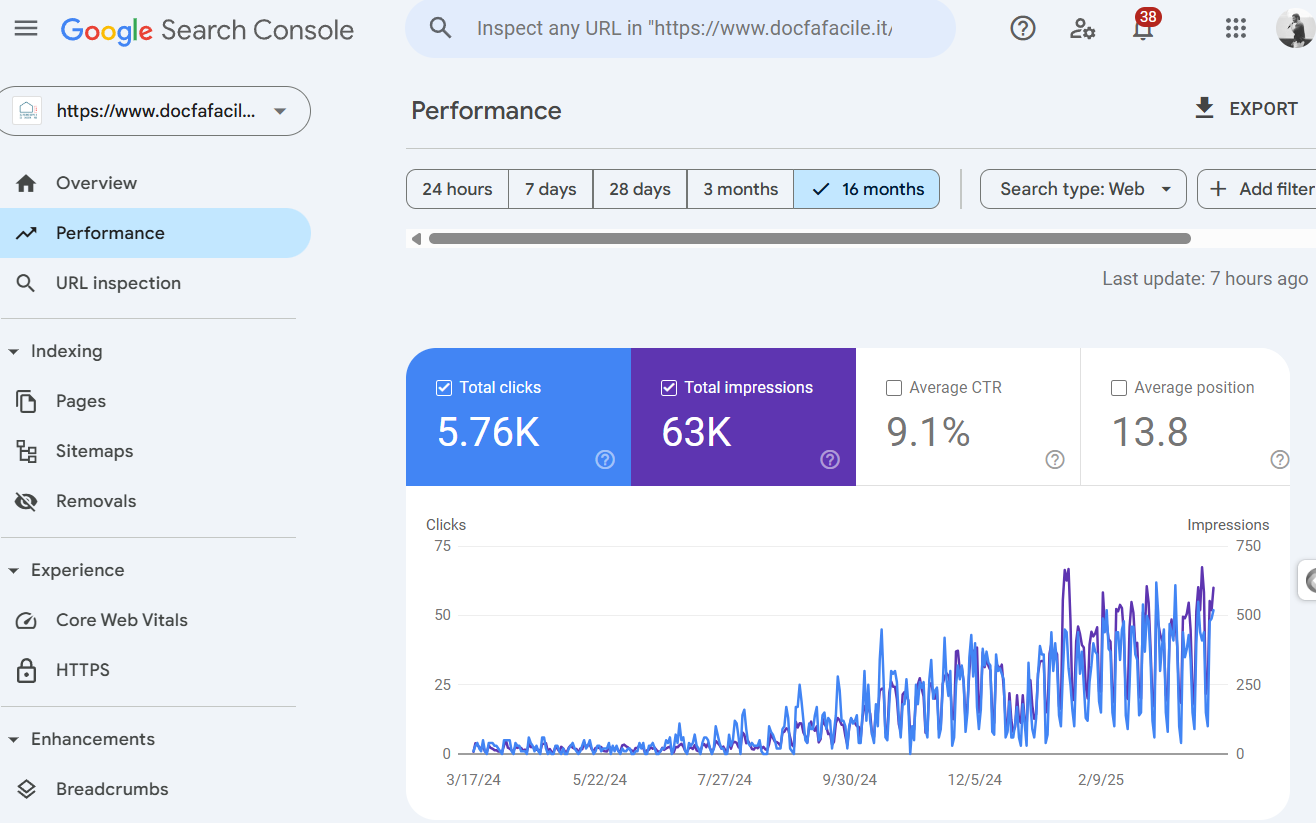
Task: Click the Average CTR help icon
Action: point(1055,460)
